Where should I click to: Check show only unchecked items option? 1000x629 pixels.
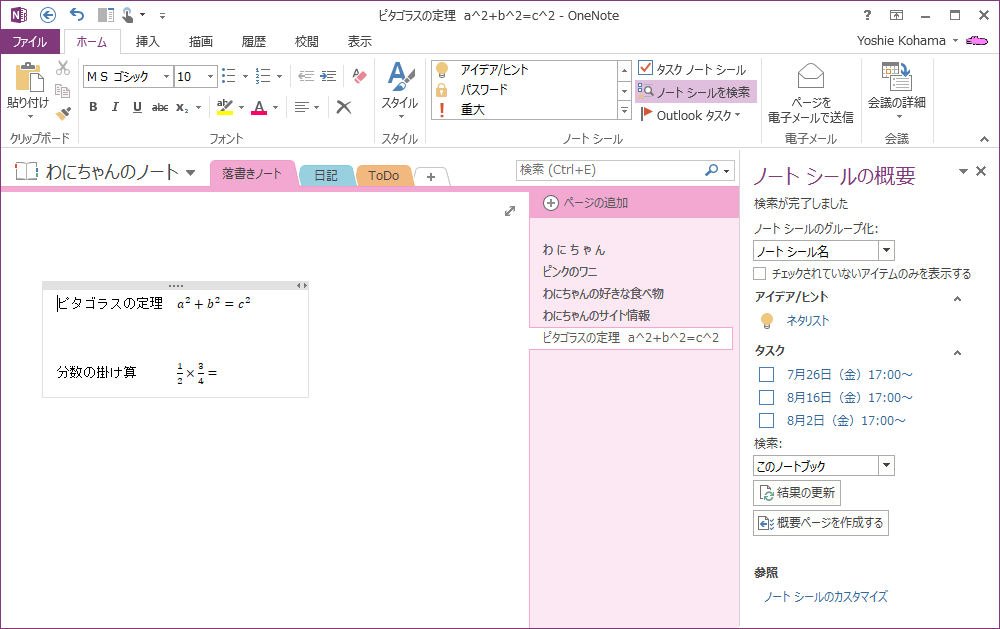(x=760, y=274)
